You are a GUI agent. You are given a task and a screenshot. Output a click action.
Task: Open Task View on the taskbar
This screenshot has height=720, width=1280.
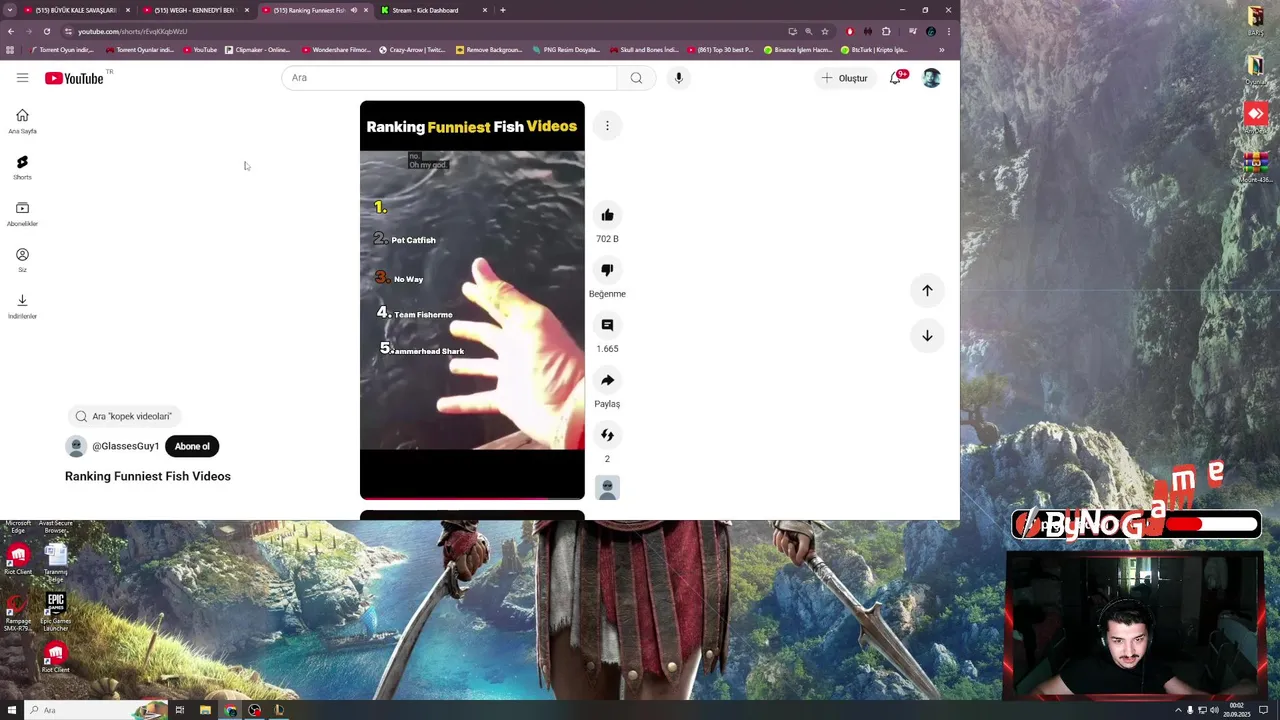click(x=180, y=710)
